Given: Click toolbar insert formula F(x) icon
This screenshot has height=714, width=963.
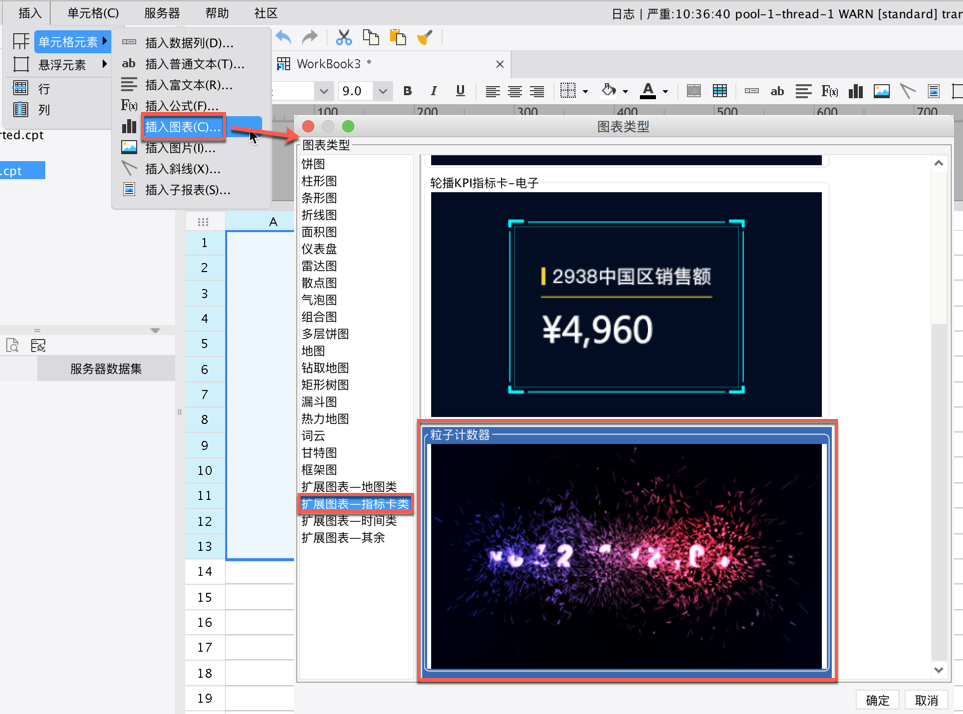Looking at the screenshot, I should 830,91.
